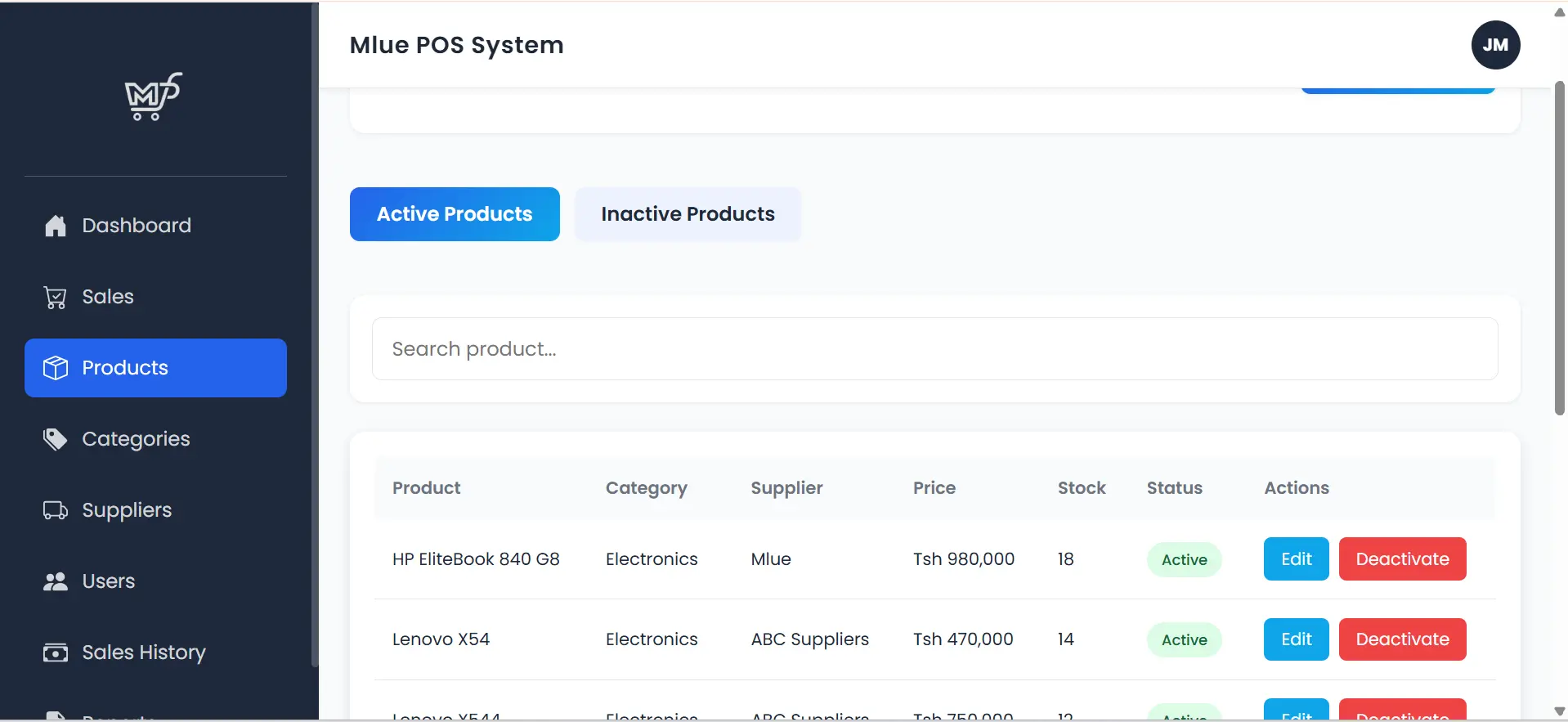The width and height of the screenshot is (1568, 722).
Task: Edit the HP EliteBook 840 G8 product
Action: 1296,559
